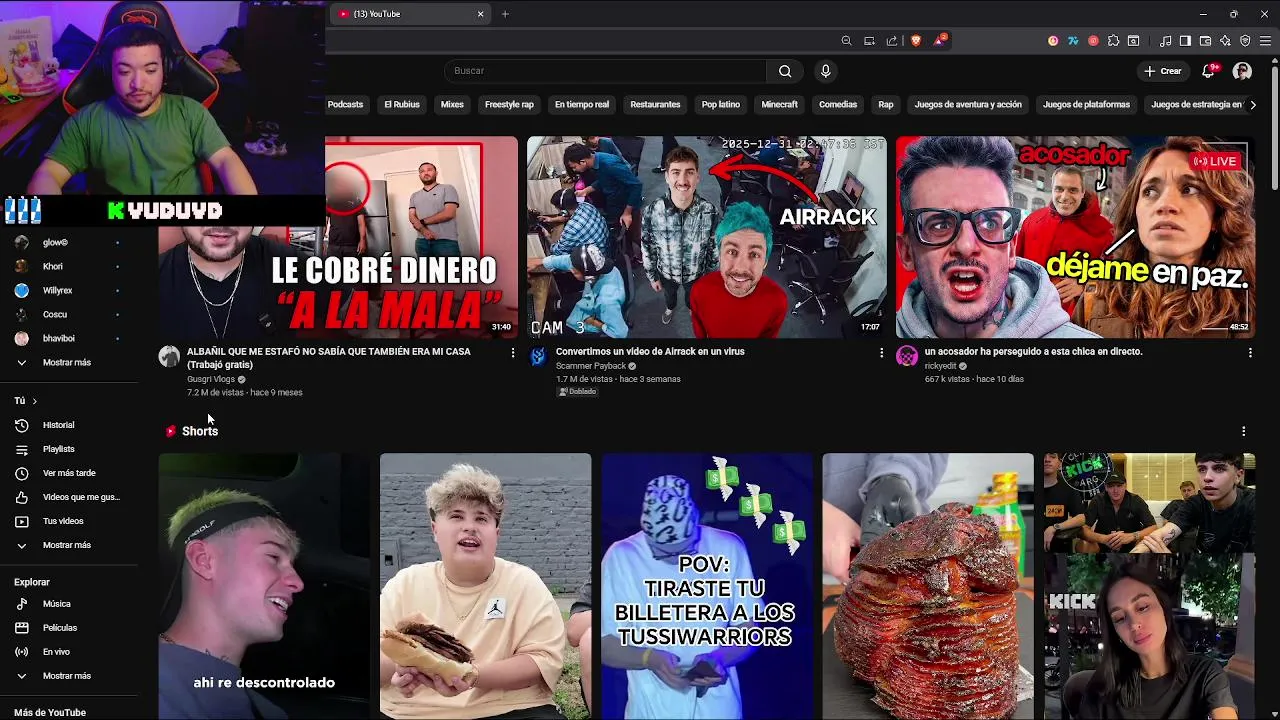Click the tab search extension icon
1280x720 pixels.
point(1133,41)
